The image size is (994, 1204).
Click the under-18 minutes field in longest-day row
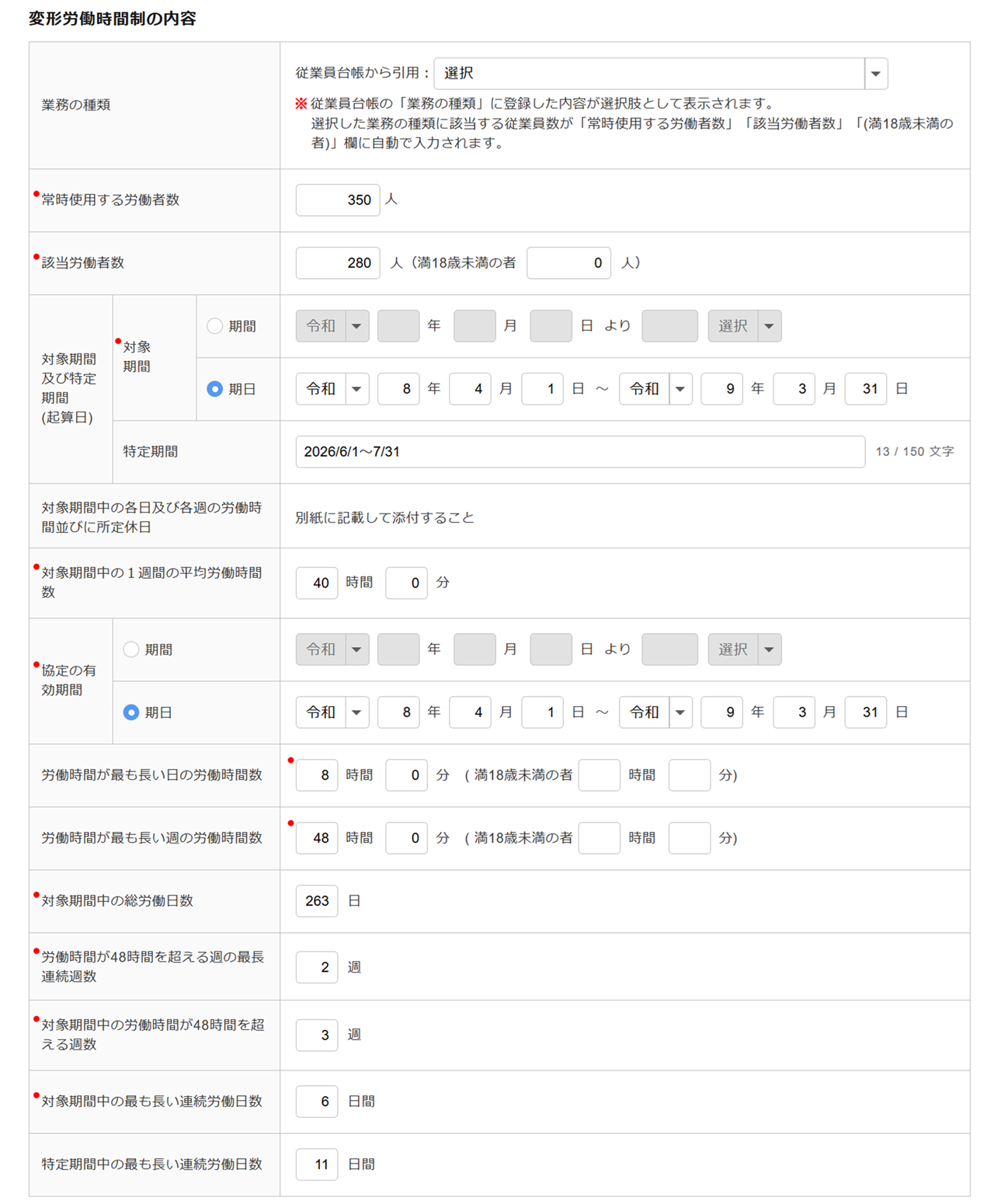690,775
